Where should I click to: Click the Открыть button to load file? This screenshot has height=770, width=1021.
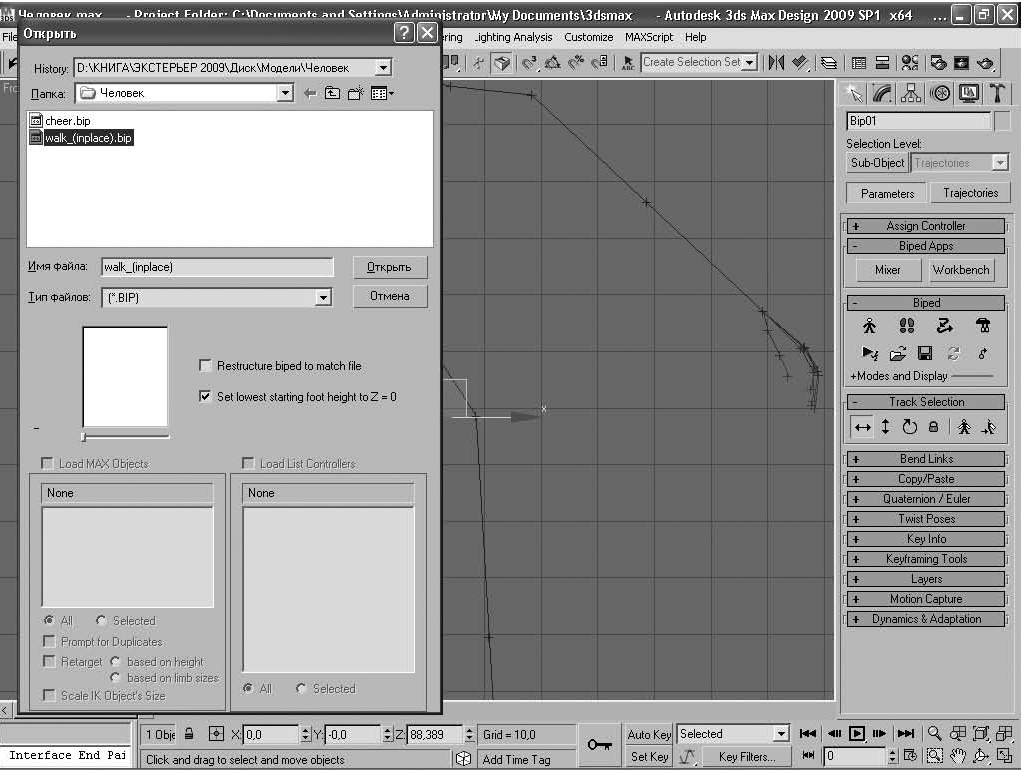(x=389, y=267)
